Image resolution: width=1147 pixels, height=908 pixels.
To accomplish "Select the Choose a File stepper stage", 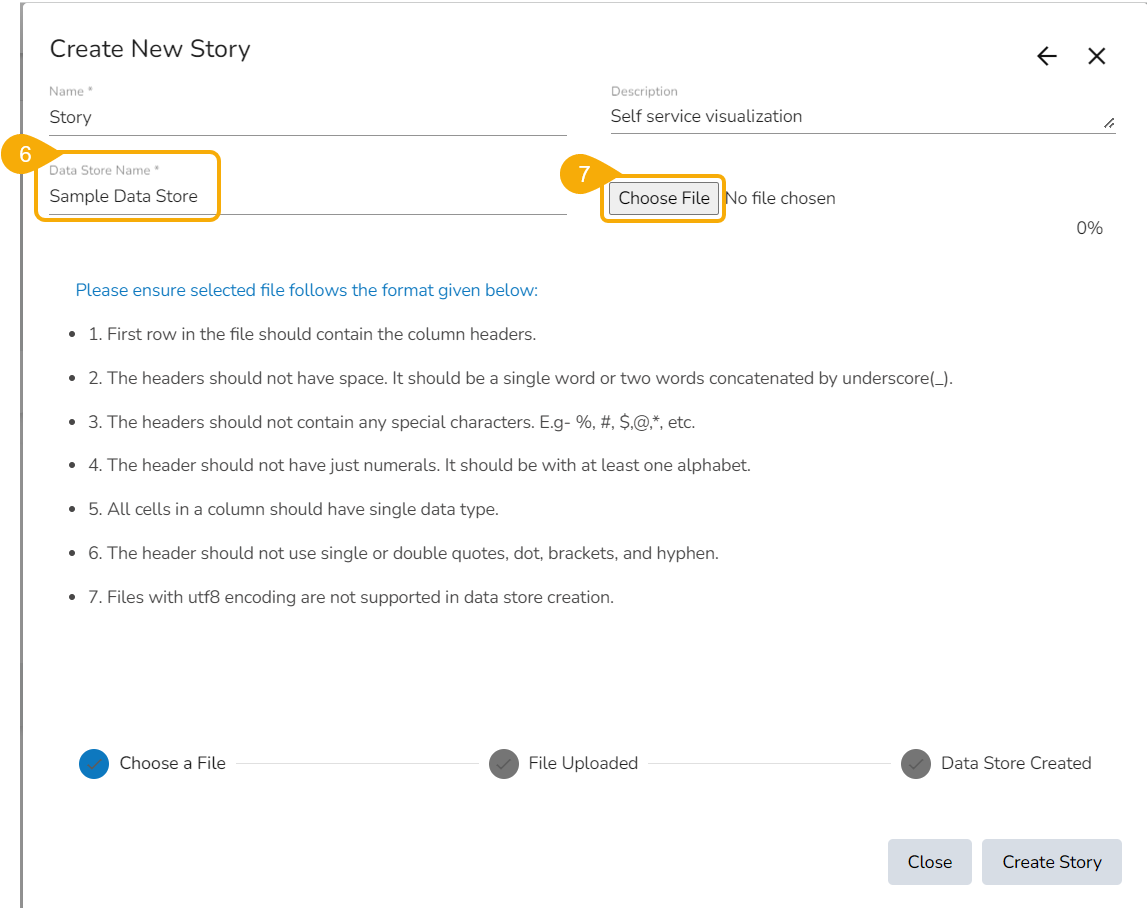I will pos(170,763).
